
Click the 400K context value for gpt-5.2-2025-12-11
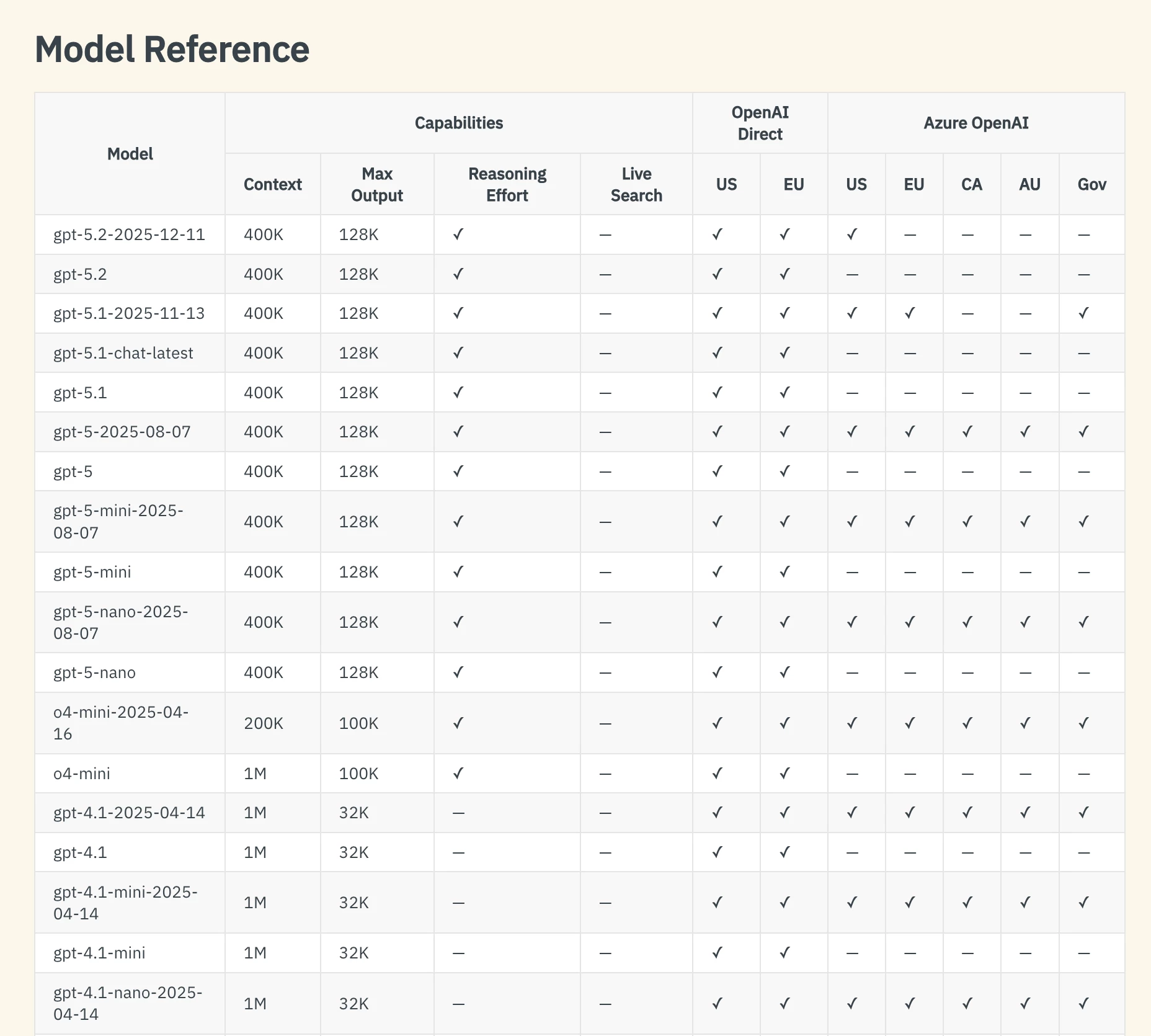264,234
